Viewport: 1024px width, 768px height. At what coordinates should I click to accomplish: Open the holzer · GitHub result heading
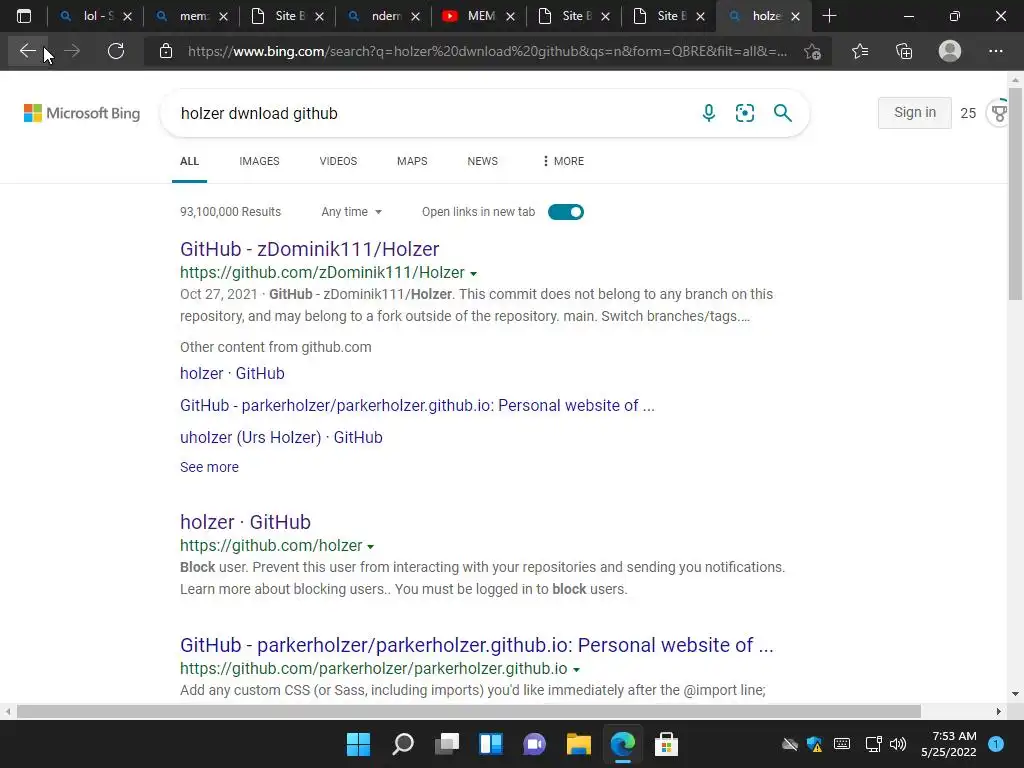click(x=246, y=522)
